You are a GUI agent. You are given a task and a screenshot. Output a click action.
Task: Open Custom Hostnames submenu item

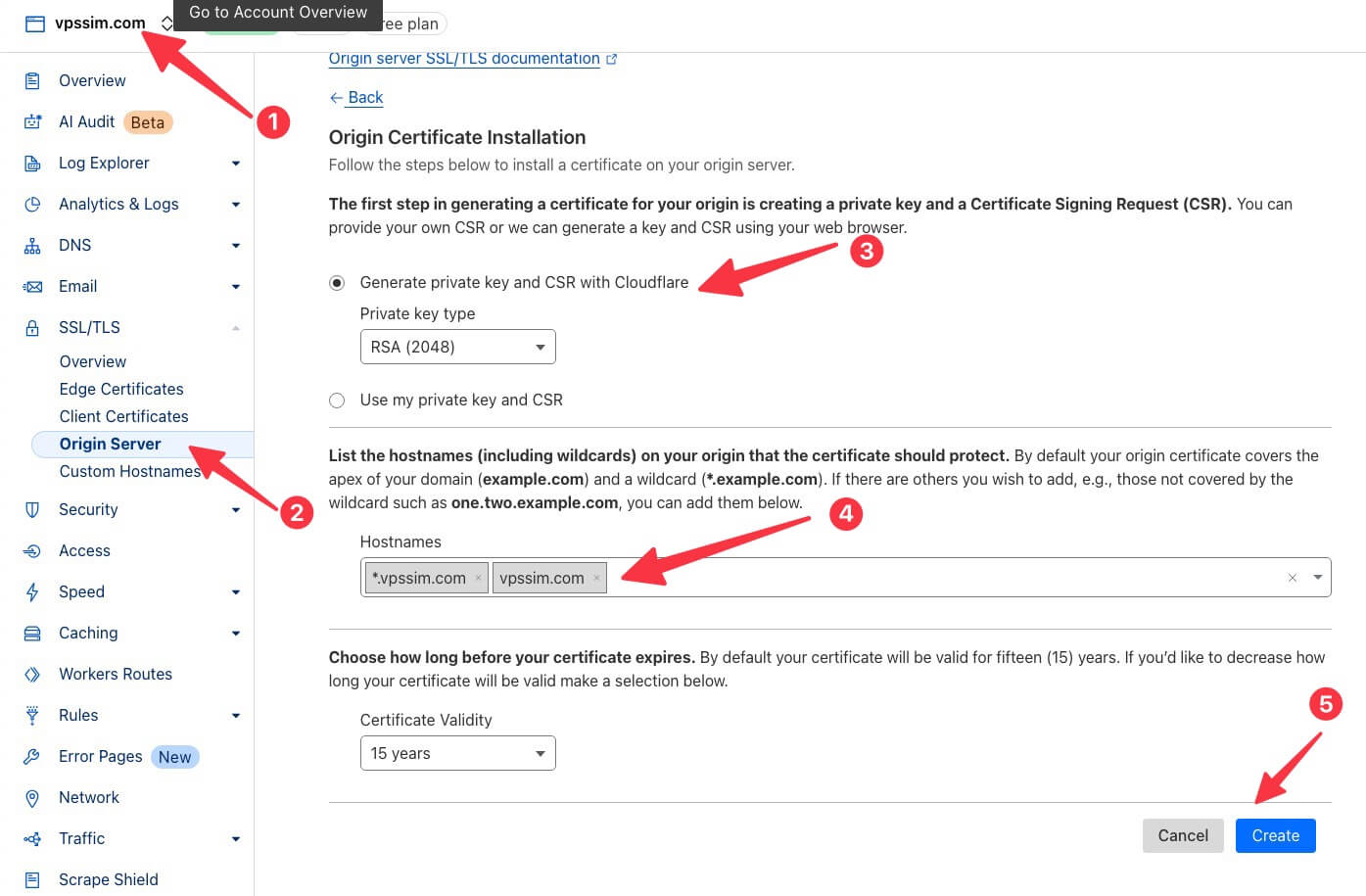coord(129,471)
